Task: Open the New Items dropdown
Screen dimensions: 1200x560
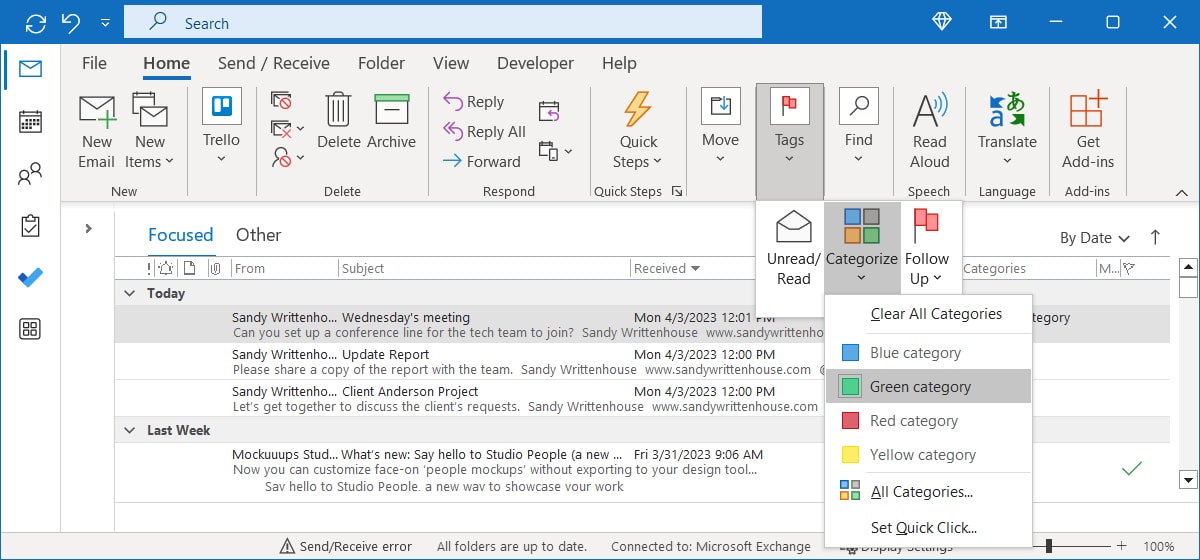Action: (x=150, y=131)
